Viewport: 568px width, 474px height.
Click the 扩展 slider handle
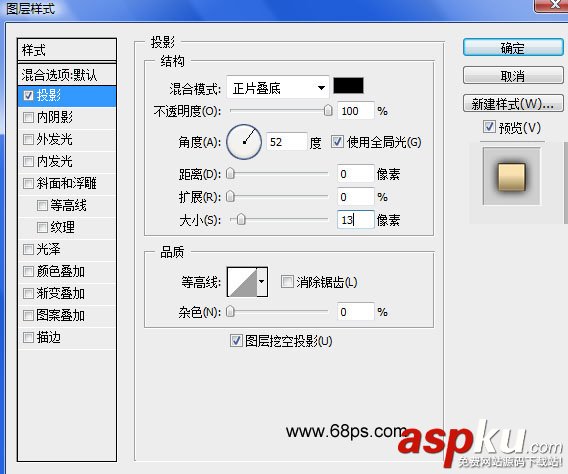pyautogui.click(x=230, y=197)
